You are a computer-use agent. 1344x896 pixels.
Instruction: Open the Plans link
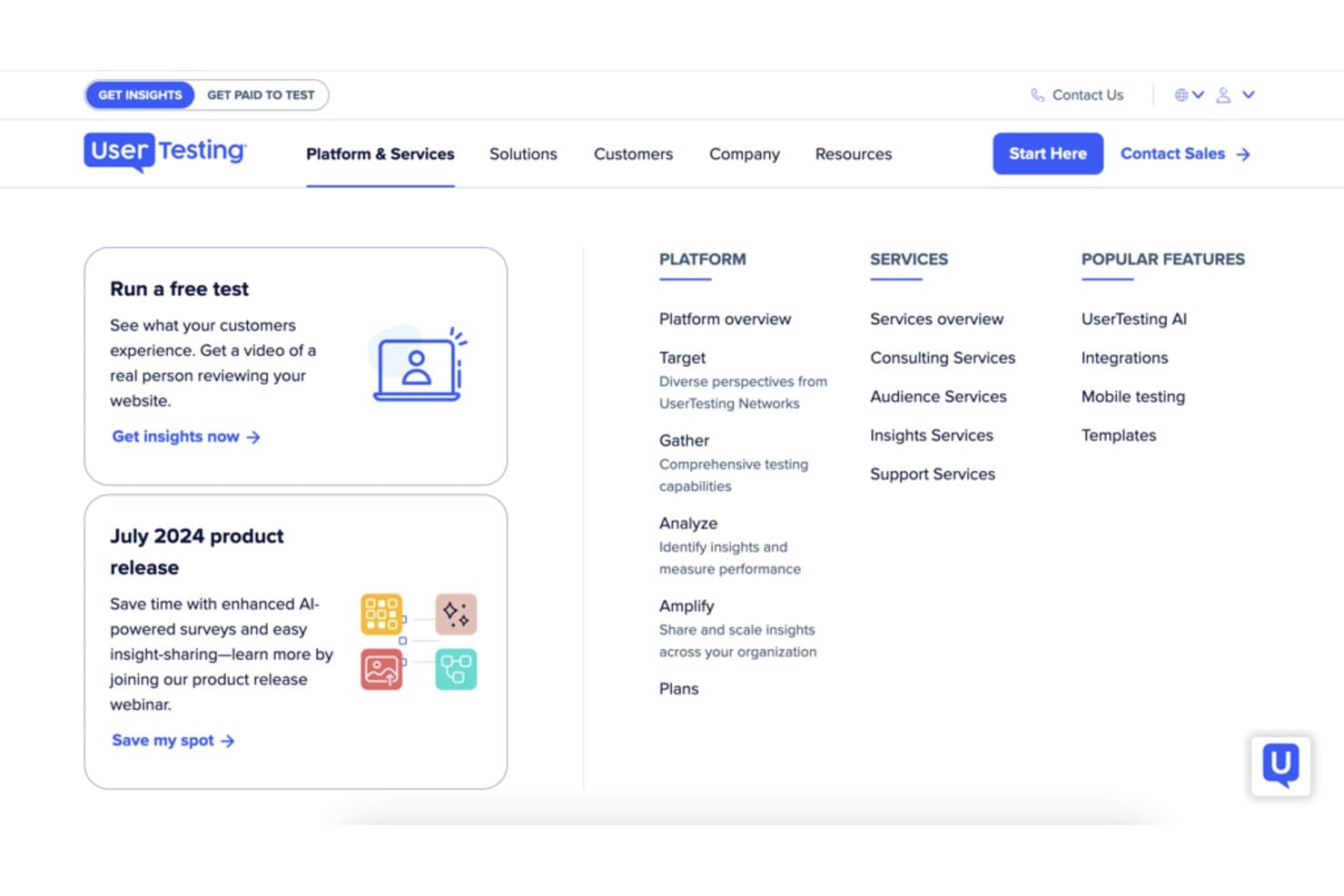(x=678, y=688)
